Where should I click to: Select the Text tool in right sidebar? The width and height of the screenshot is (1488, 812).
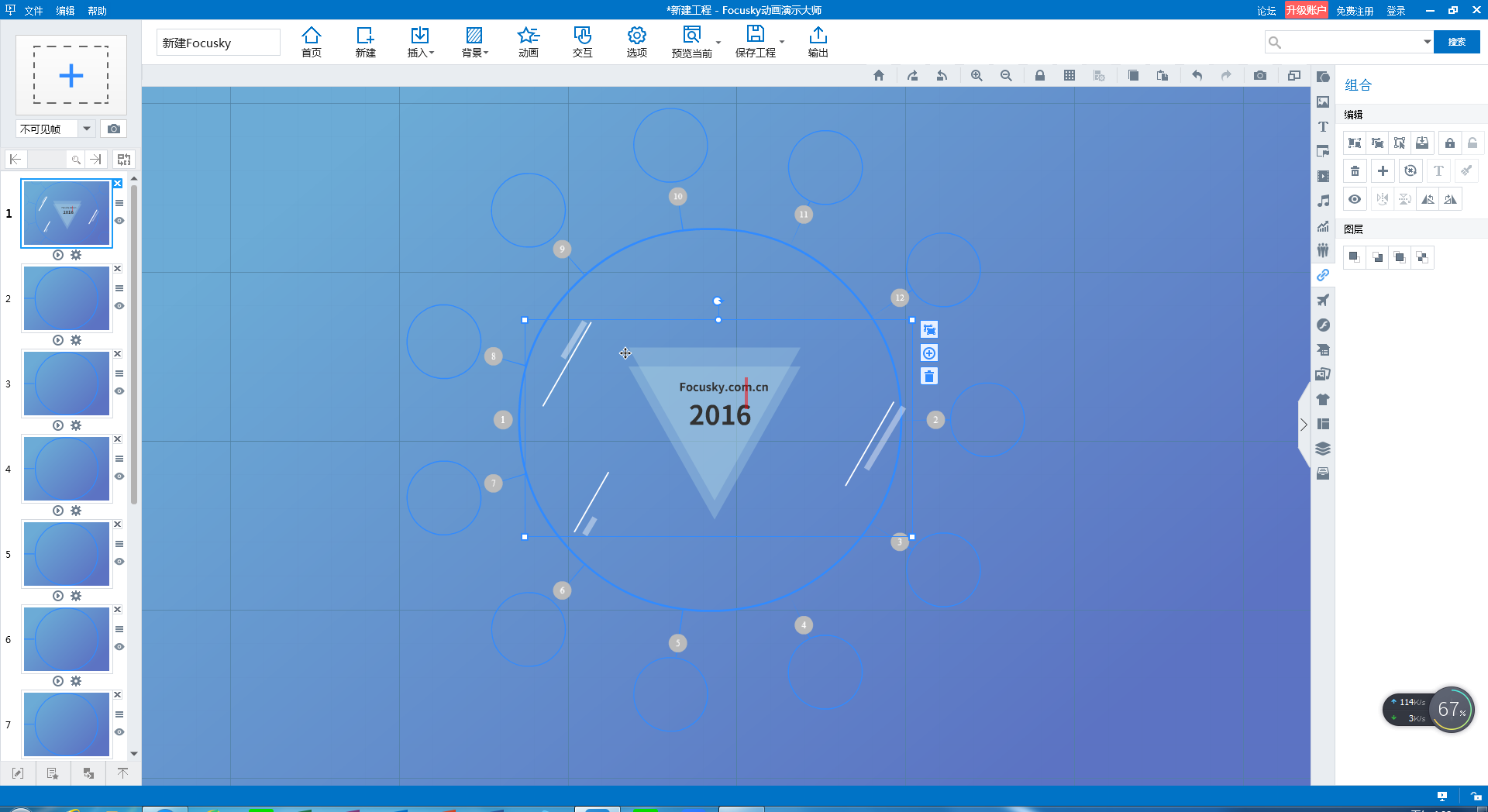[x=1323, y=126]
